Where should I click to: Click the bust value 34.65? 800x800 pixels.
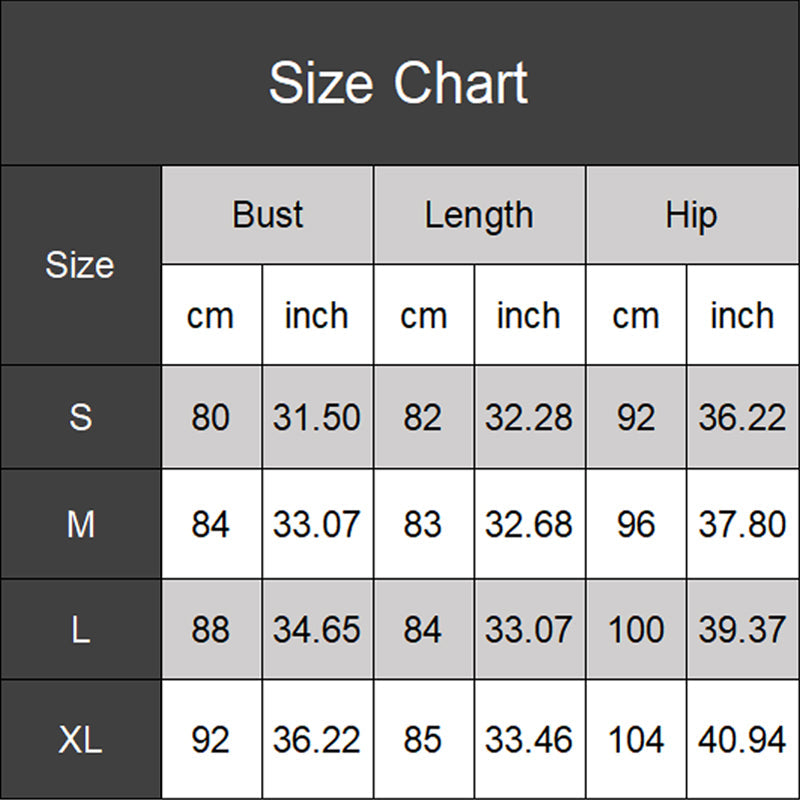pos(317,630)
